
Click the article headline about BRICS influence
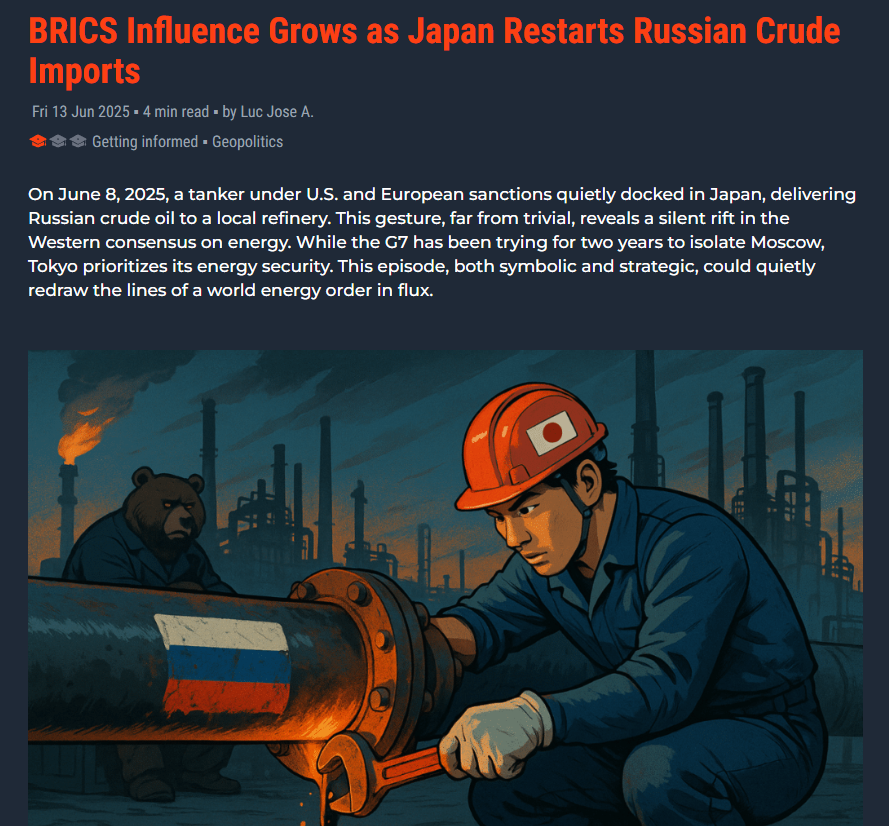click(434, 50)
